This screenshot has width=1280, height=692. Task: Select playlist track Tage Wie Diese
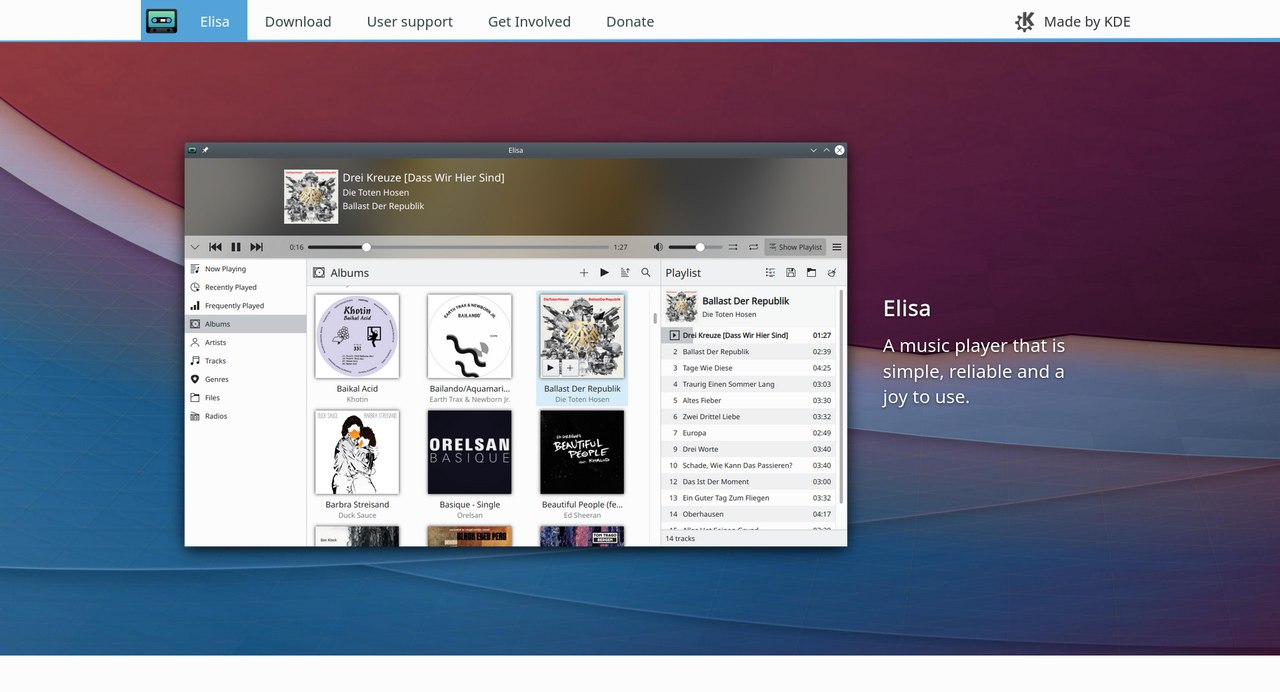(x=749, y=368)
